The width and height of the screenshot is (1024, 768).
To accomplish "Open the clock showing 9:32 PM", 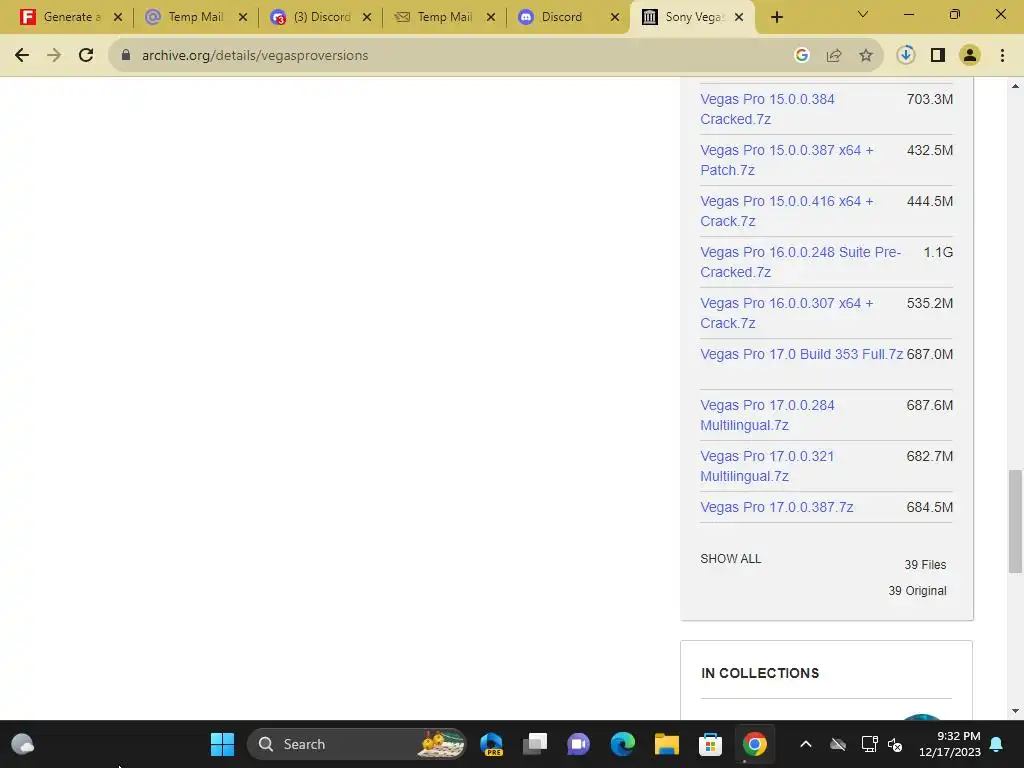I will 950,744.
